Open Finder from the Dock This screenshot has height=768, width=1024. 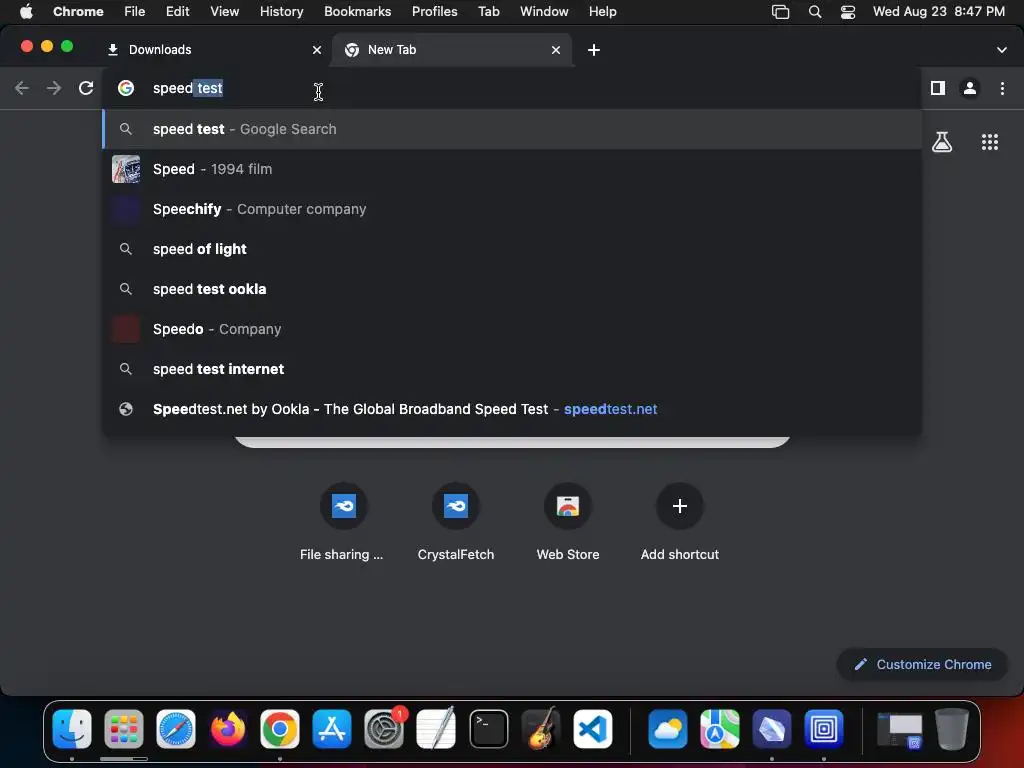(x=72, y=728)
